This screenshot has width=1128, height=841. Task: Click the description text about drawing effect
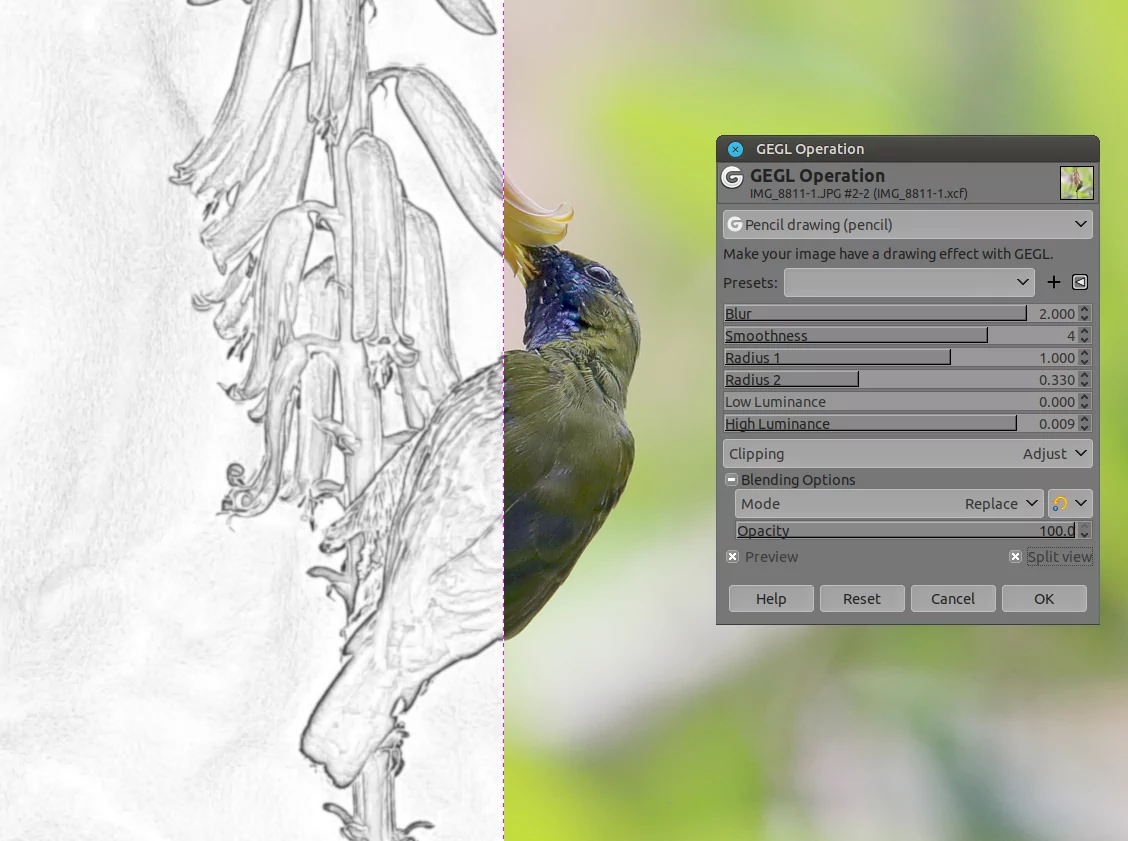(888, 254)
